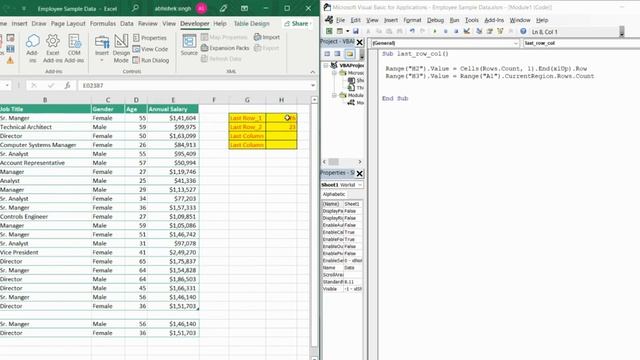The width and height of the screenshot is (640, 360).
Task: Select yellow Last Row_1 label cell
Action: pos(247,118)
